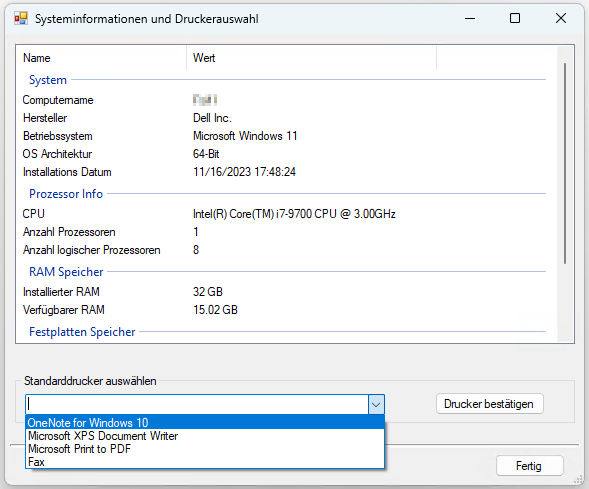The height and width of the screenshot is (489, 589).
Task: Click the value 15.02 GB
Action: click(215, 310)
